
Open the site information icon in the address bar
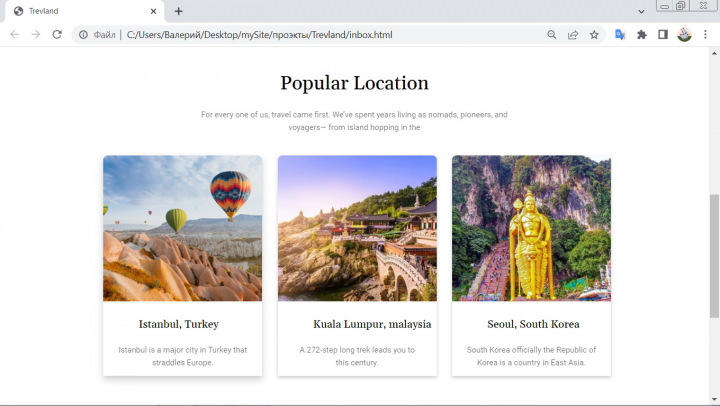coord(83,34)
